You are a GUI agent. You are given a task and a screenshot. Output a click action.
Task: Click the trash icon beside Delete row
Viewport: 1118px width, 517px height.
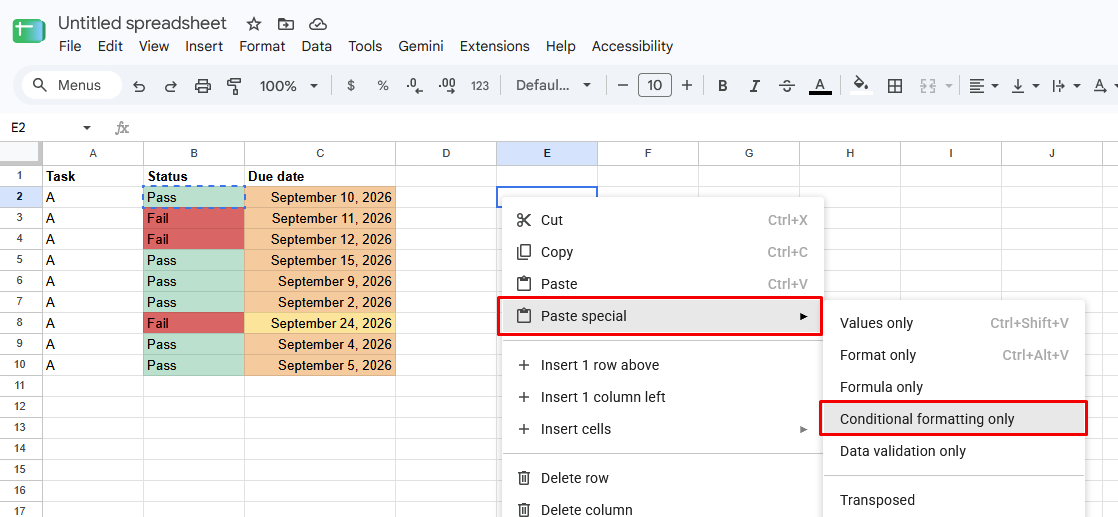click(524, 478)
